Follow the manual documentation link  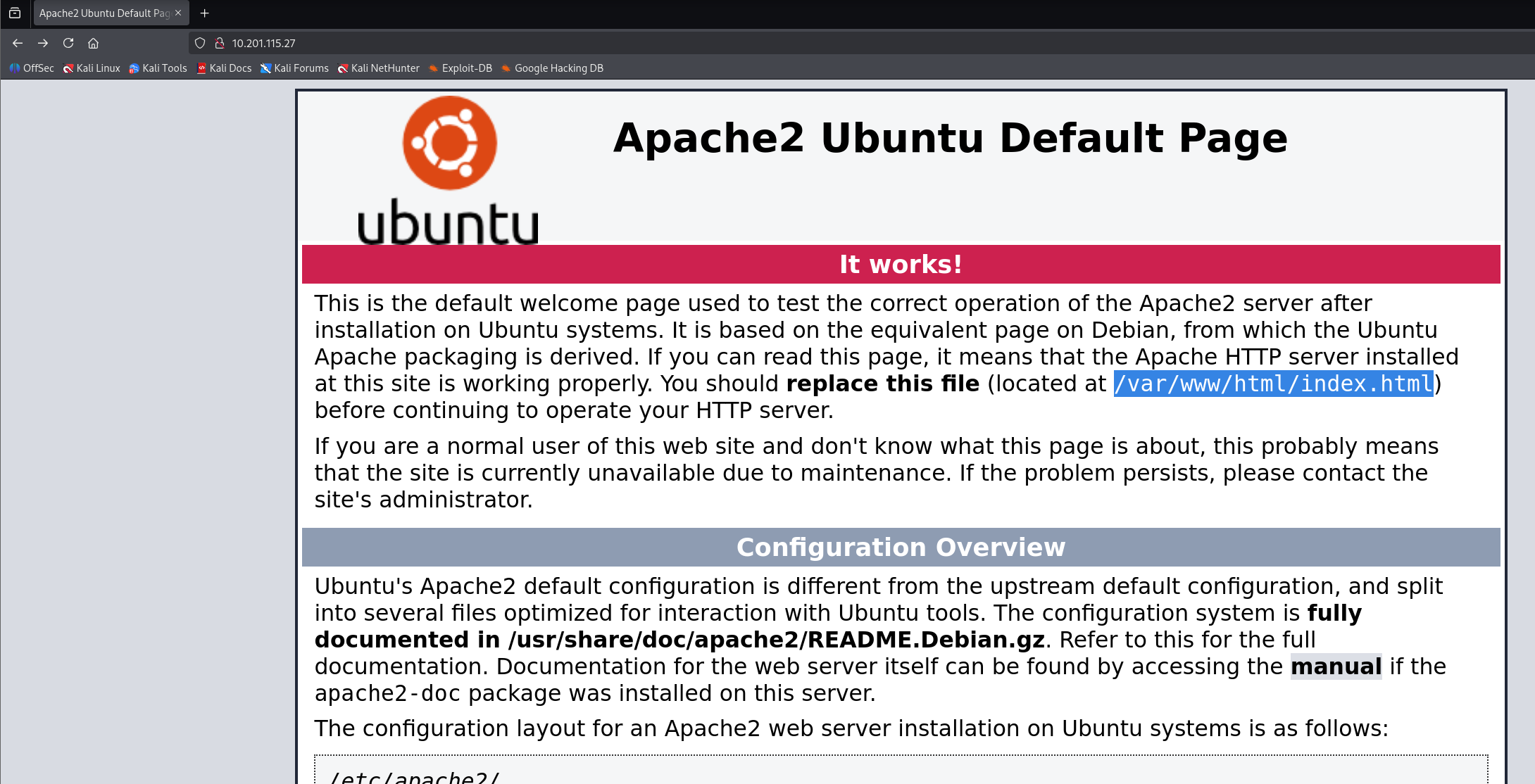click(x=1336, y=666)
